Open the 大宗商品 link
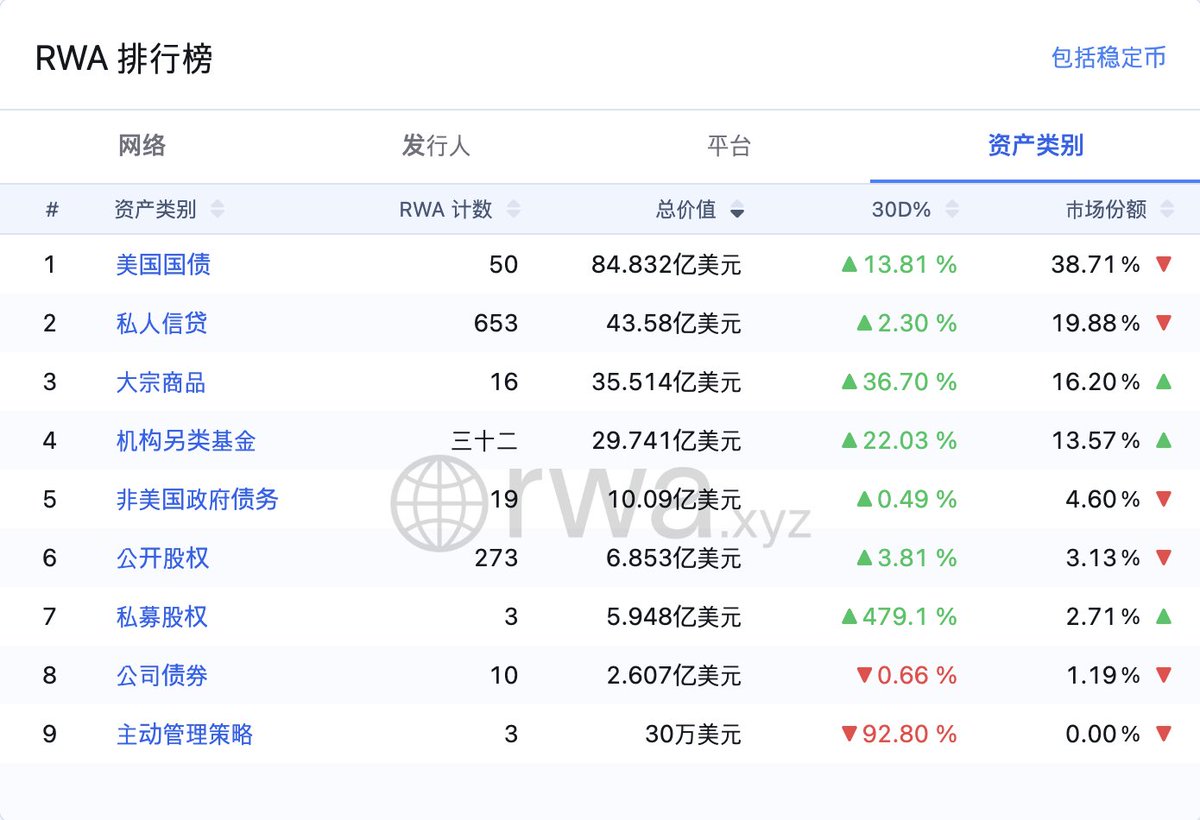Viewport: 1200px width, 820px height. click(161, 383)
